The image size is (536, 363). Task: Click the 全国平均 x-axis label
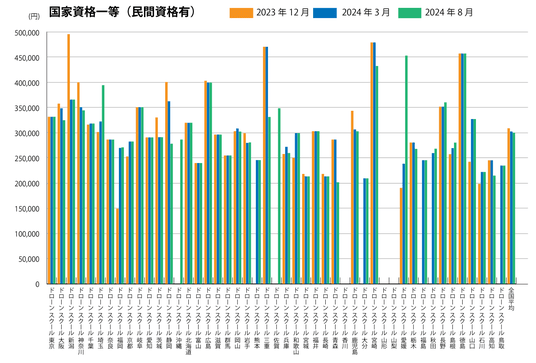[511, 299]
